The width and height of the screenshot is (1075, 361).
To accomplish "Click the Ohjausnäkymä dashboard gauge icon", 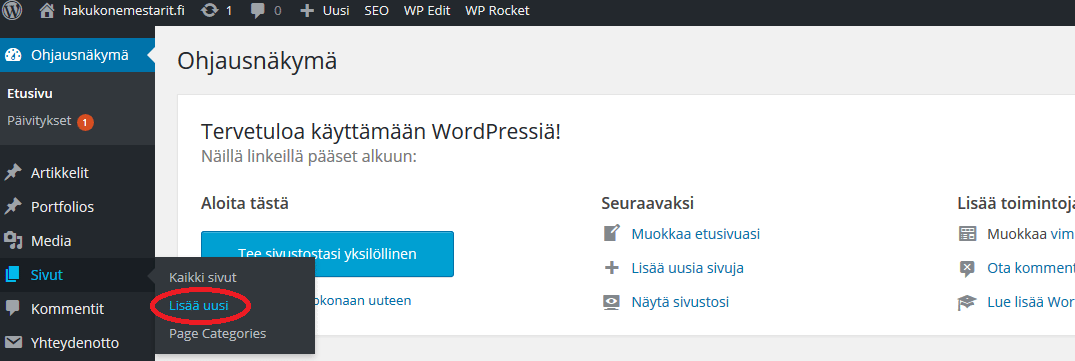I will [x=12, y=55].
